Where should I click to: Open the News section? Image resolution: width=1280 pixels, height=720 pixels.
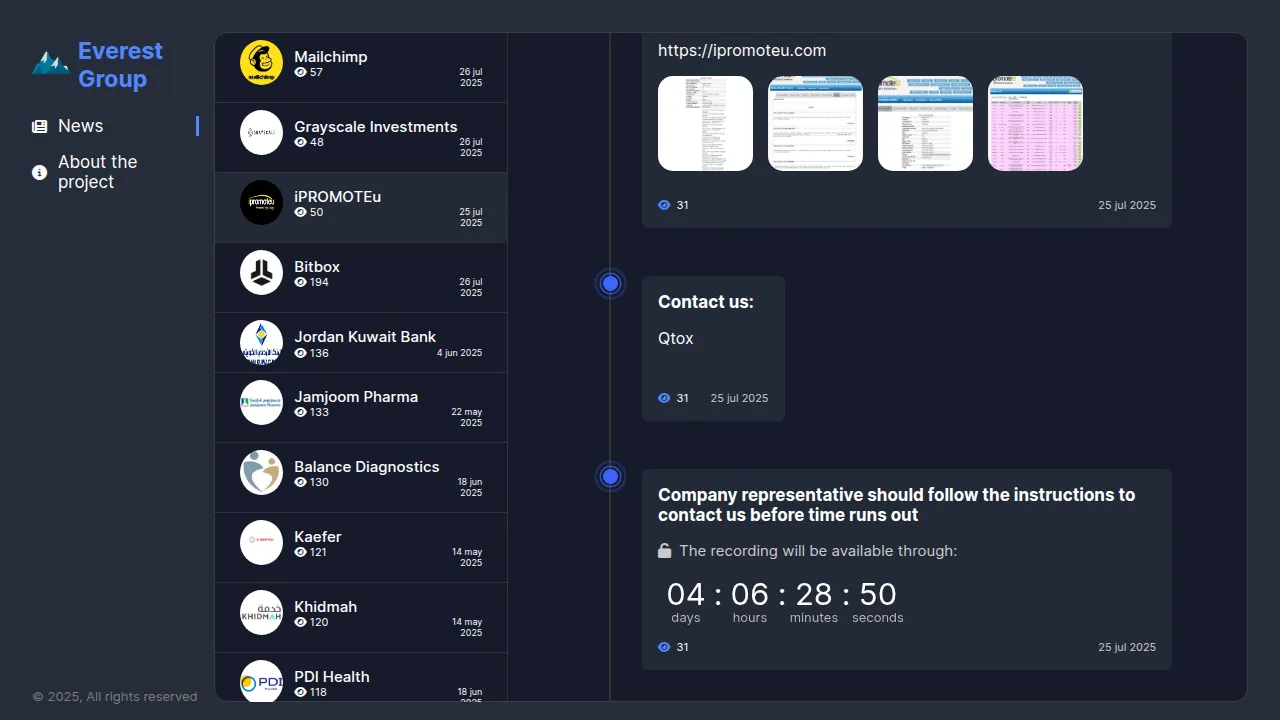coord(81,126)
